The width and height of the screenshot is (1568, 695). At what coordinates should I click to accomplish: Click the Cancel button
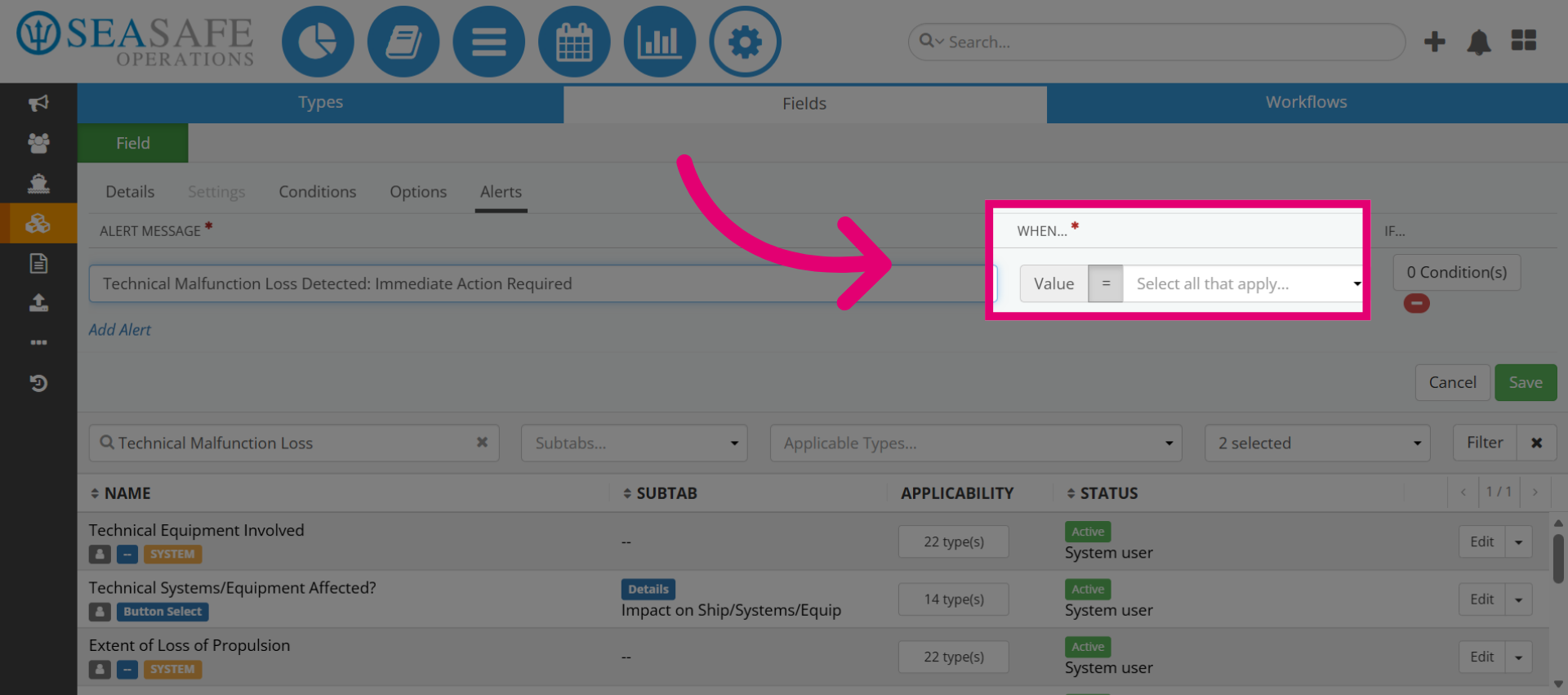click(1452, 382)
